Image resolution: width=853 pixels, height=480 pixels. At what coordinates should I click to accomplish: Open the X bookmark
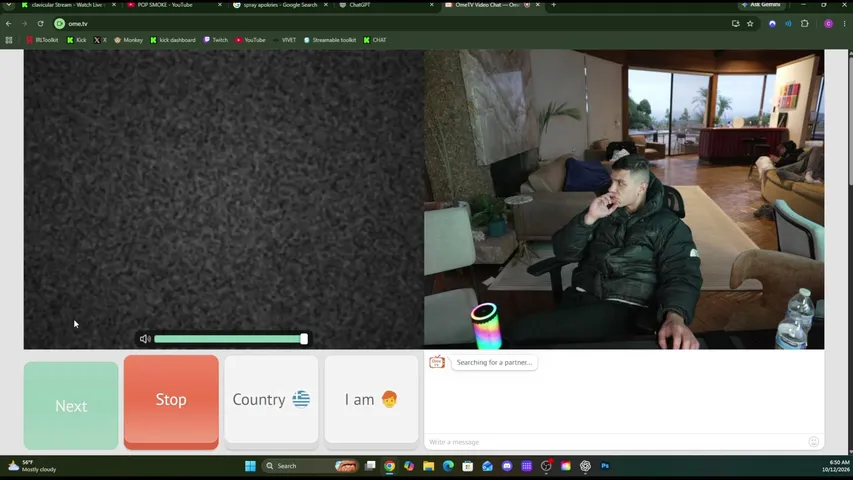(x=100, y=40)
